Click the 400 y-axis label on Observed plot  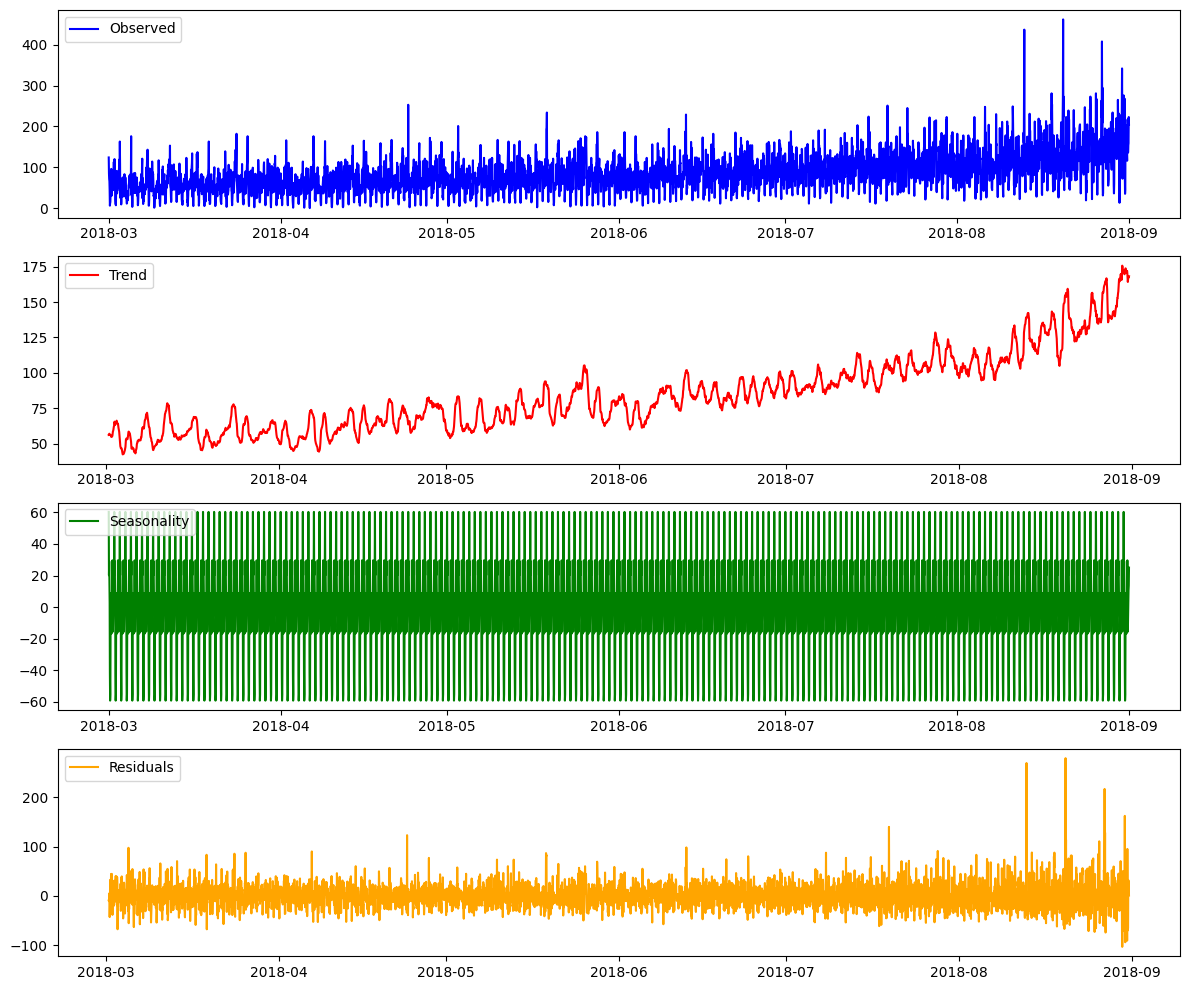[x=36, y=45]
